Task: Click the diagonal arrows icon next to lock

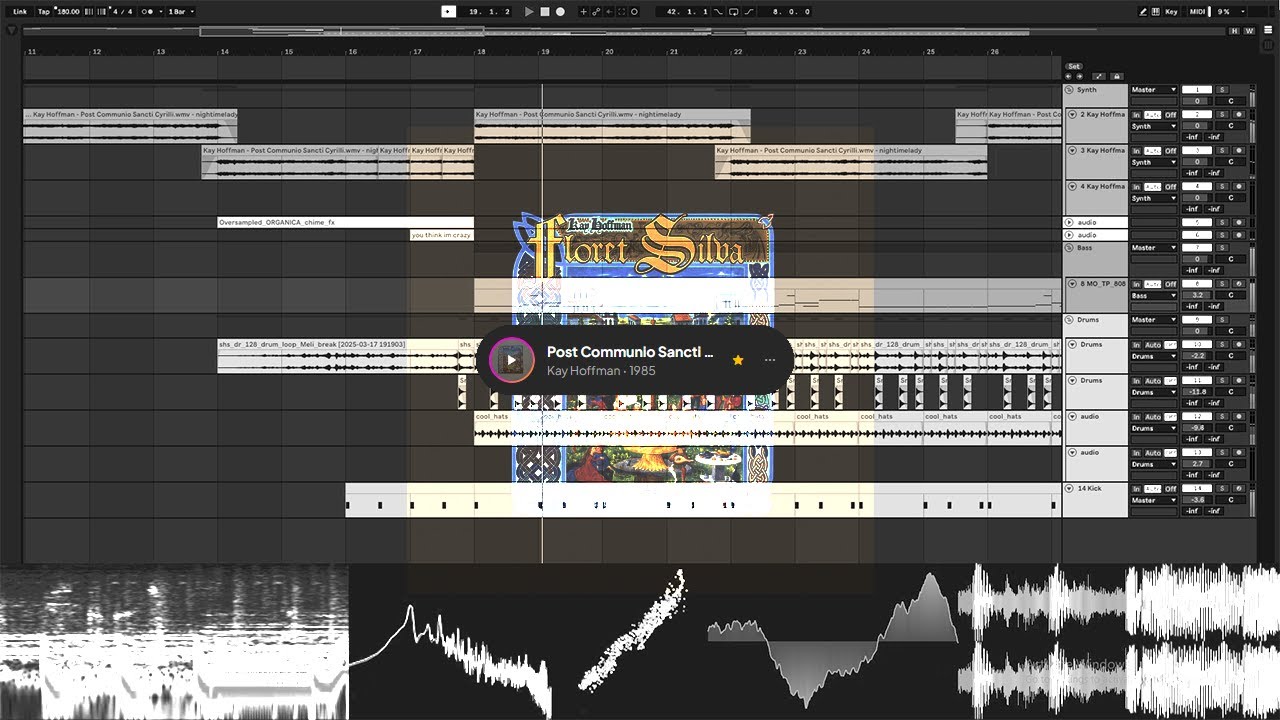Action: 1099,76
